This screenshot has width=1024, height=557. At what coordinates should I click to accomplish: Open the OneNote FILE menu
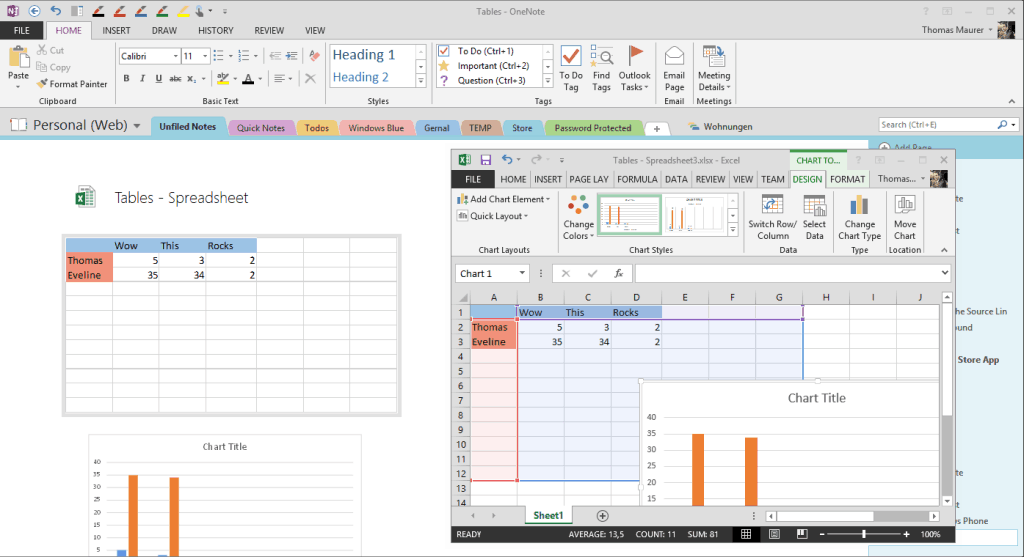point(22,31)
